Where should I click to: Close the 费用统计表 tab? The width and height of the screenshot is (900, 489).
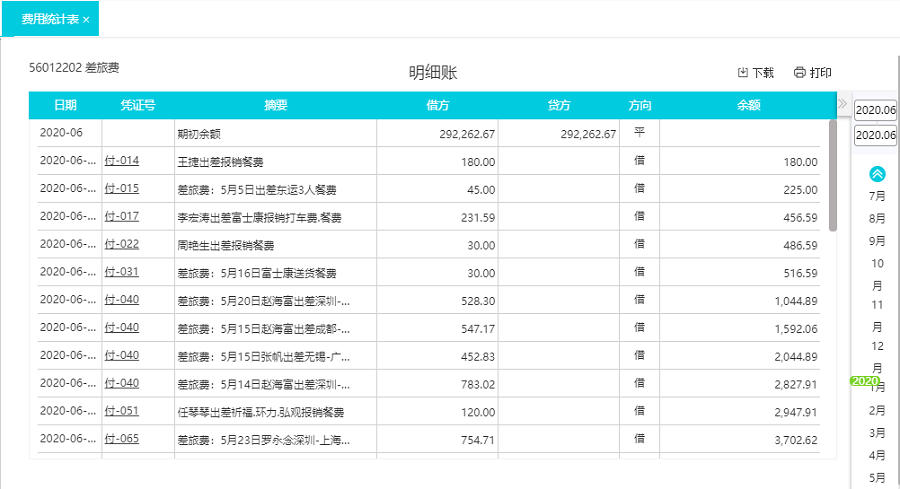click(87, 20)
